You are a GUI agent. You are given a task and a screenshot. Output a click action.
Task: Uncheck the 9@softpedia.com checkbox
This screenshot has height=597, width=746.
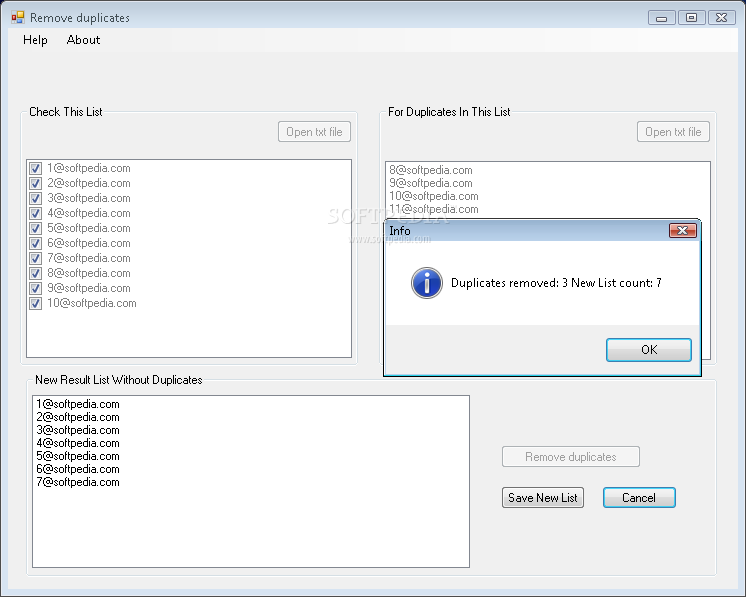coord(35,288)
